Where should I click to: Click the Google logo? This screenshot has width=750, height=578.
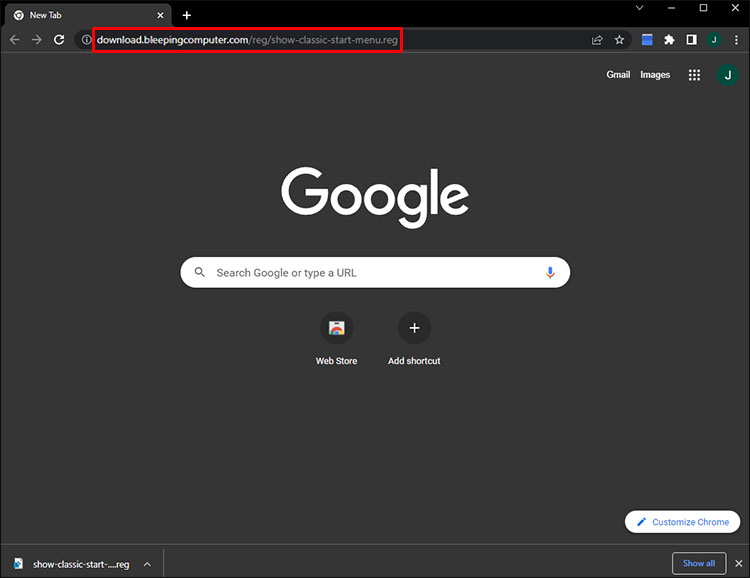point(375,197)
